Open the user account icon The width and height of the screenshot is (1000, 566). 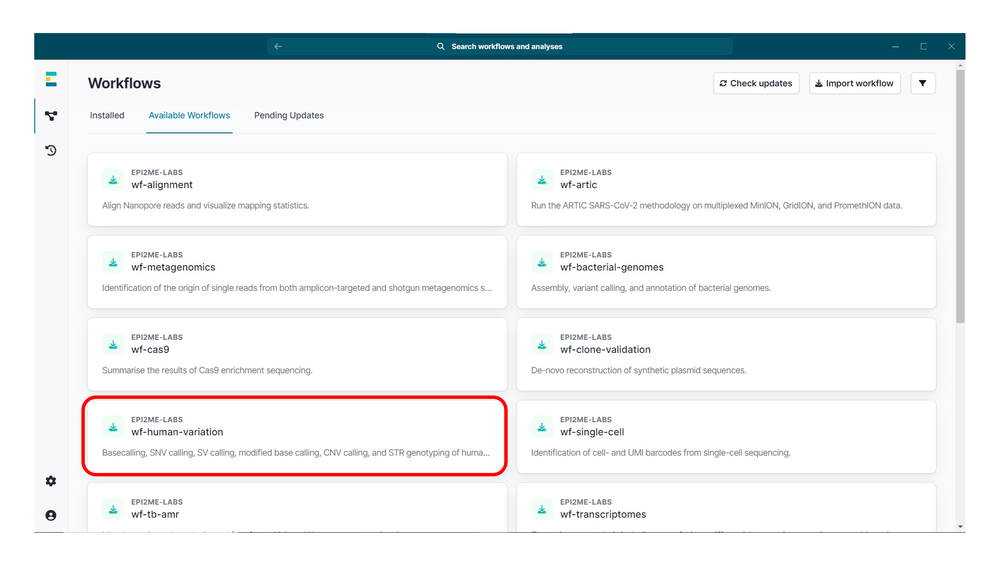click(51, 515)
